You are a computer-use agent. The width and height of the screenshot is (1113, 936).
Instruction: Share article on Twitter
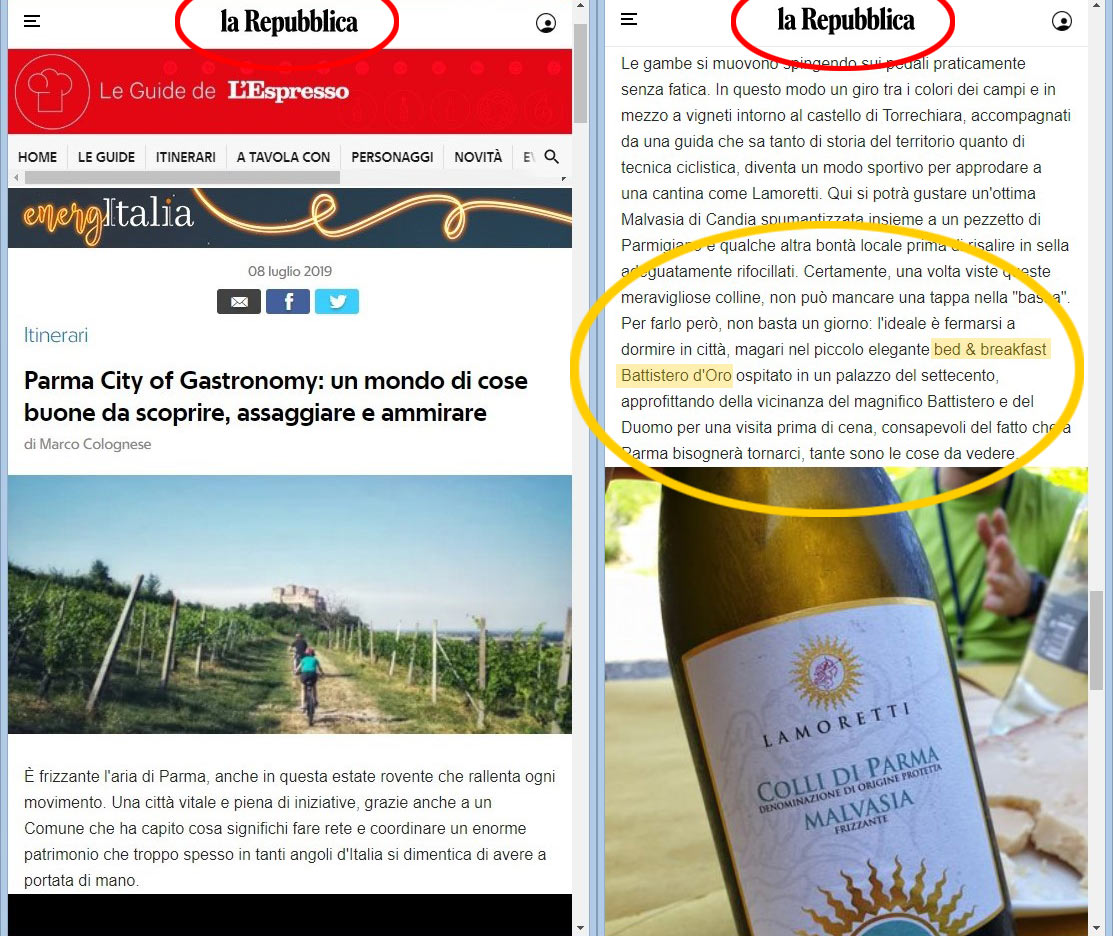[337, 302]
